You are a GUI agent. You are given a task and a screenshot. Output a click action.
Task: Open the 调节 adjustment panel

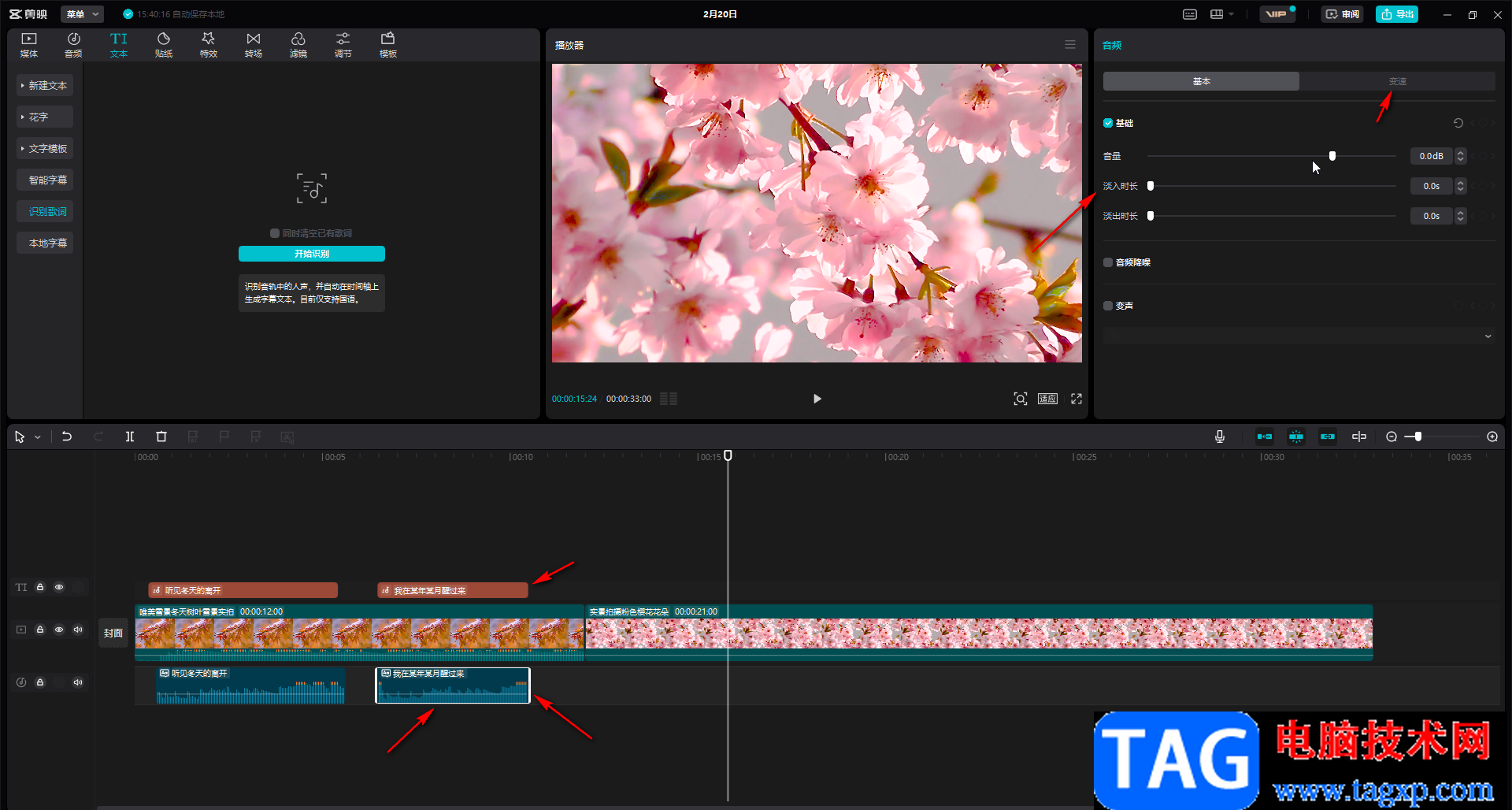tap(343, 45)
